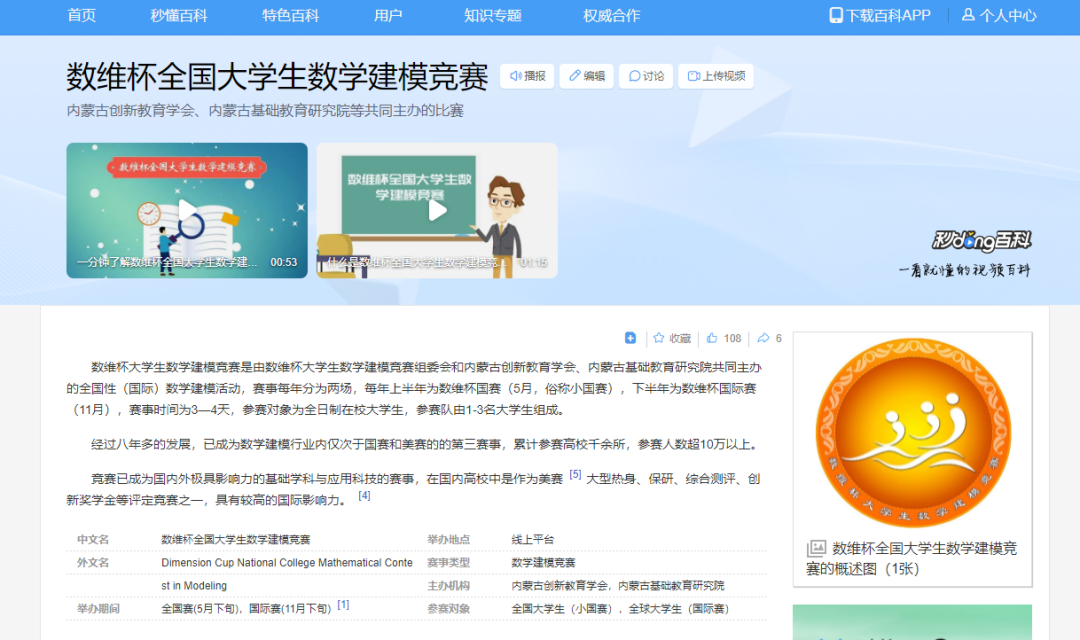Open the 秒懂百科 nav item

tap(178, 15)
